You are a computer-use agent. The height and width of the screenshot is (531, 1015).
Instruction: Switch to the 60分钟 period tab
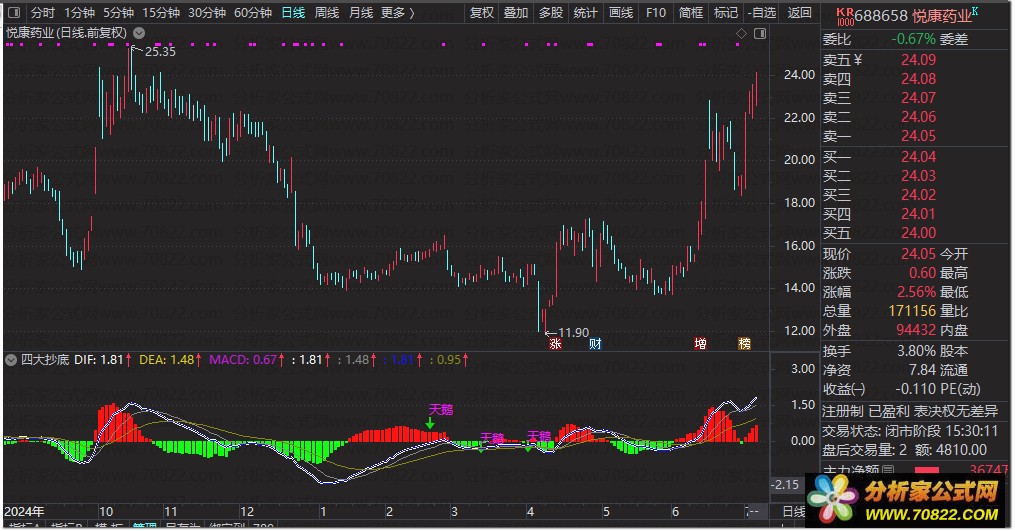(253, 12)
